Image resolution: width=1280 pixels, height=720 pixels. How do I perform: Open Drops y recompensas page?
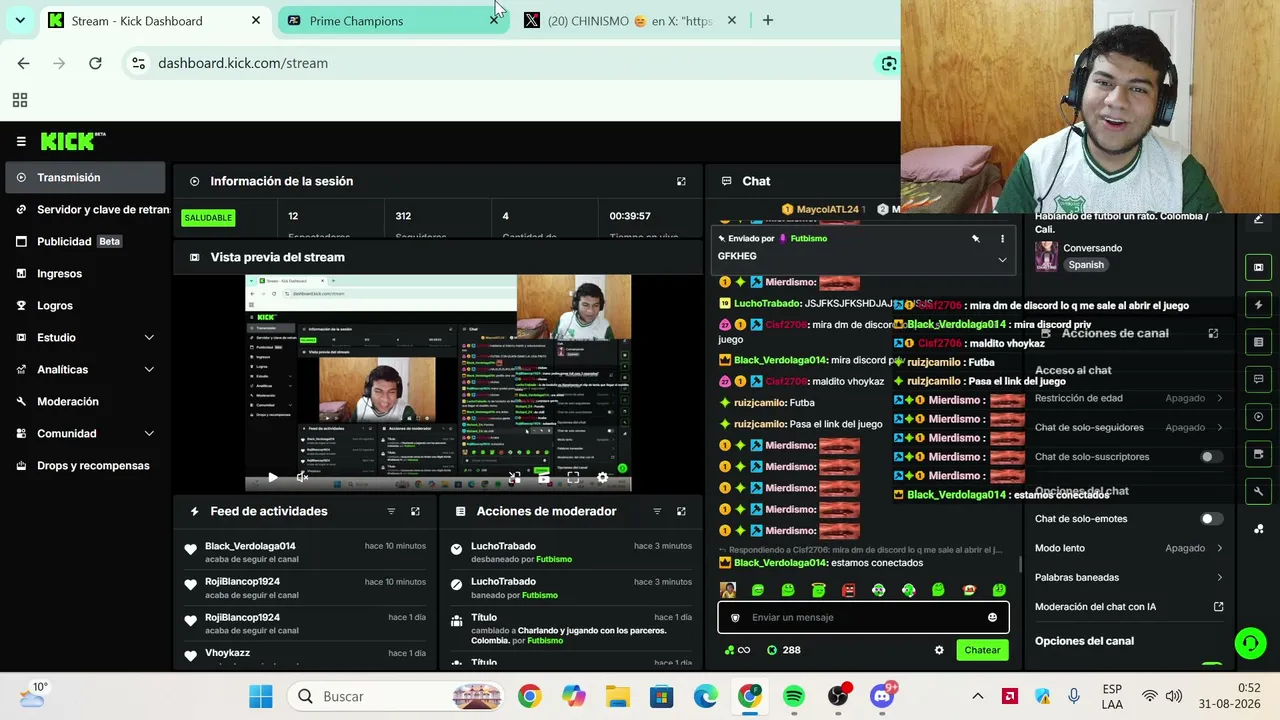pyautogui.click(x=85, y=465)
